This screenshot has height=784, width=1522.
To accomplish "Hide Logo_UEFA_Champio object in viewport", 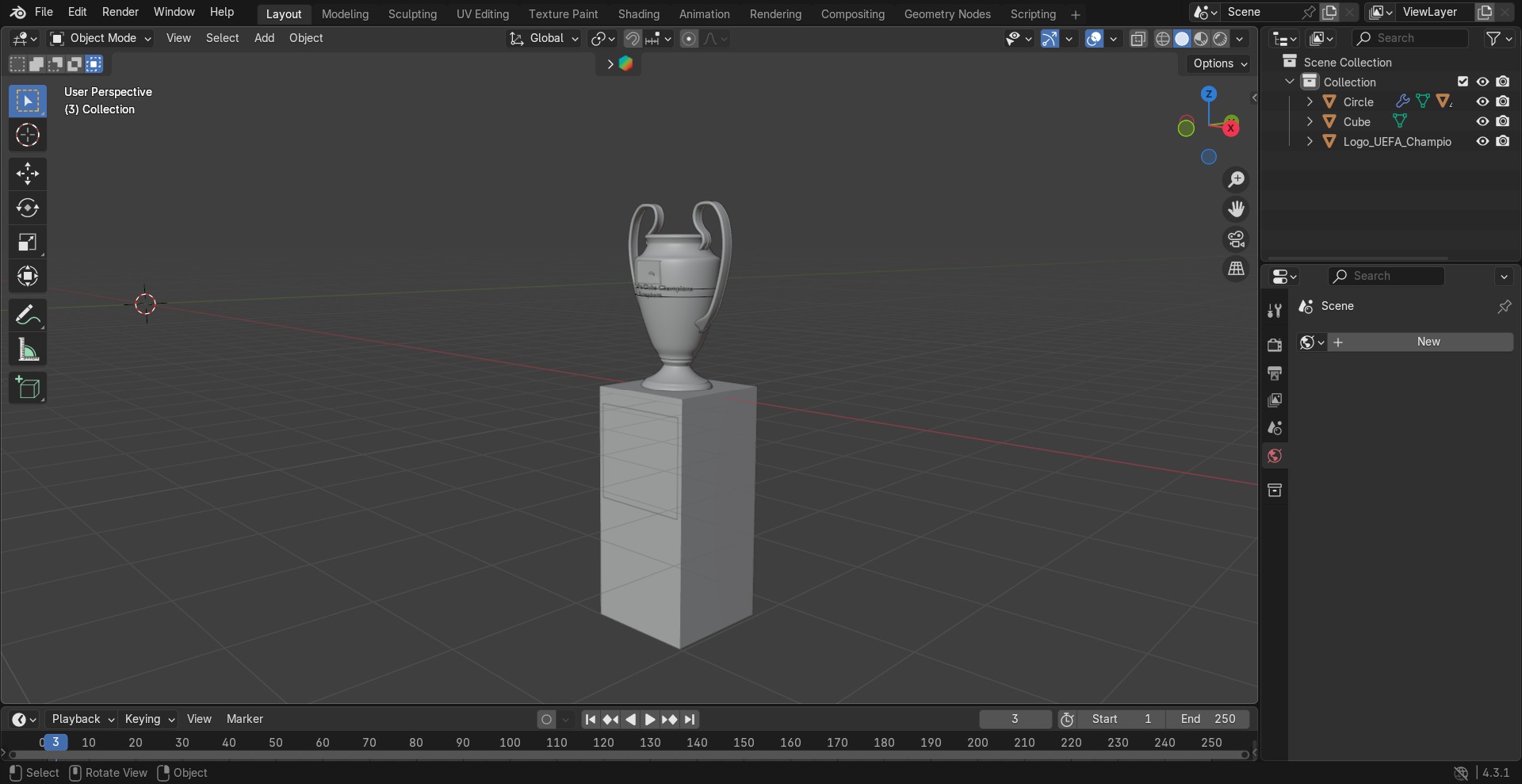I will 1482,141.
